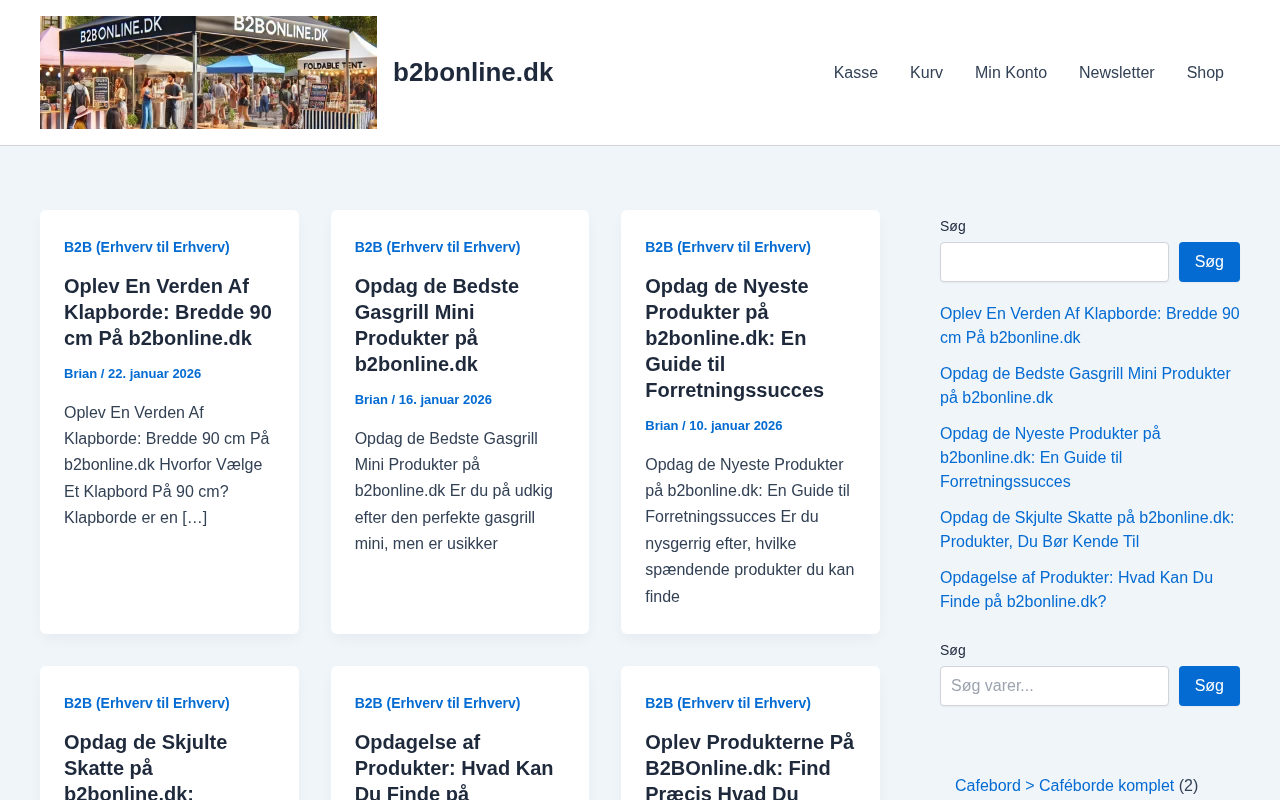The width and height of the screenshot is (1280, 800).
Task: Open post title 'Opdag de Skjulte Skatte' in card
Action: (x=146, y=765)
